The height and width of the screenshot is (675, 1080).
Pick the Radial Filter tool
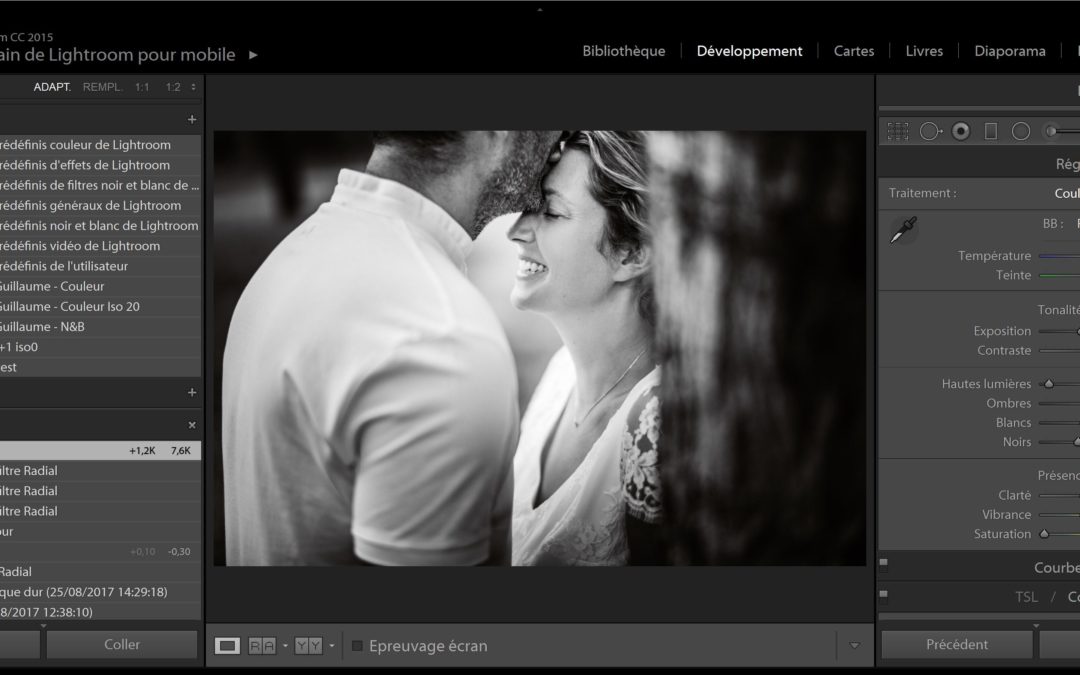(x=1021, y=131)
